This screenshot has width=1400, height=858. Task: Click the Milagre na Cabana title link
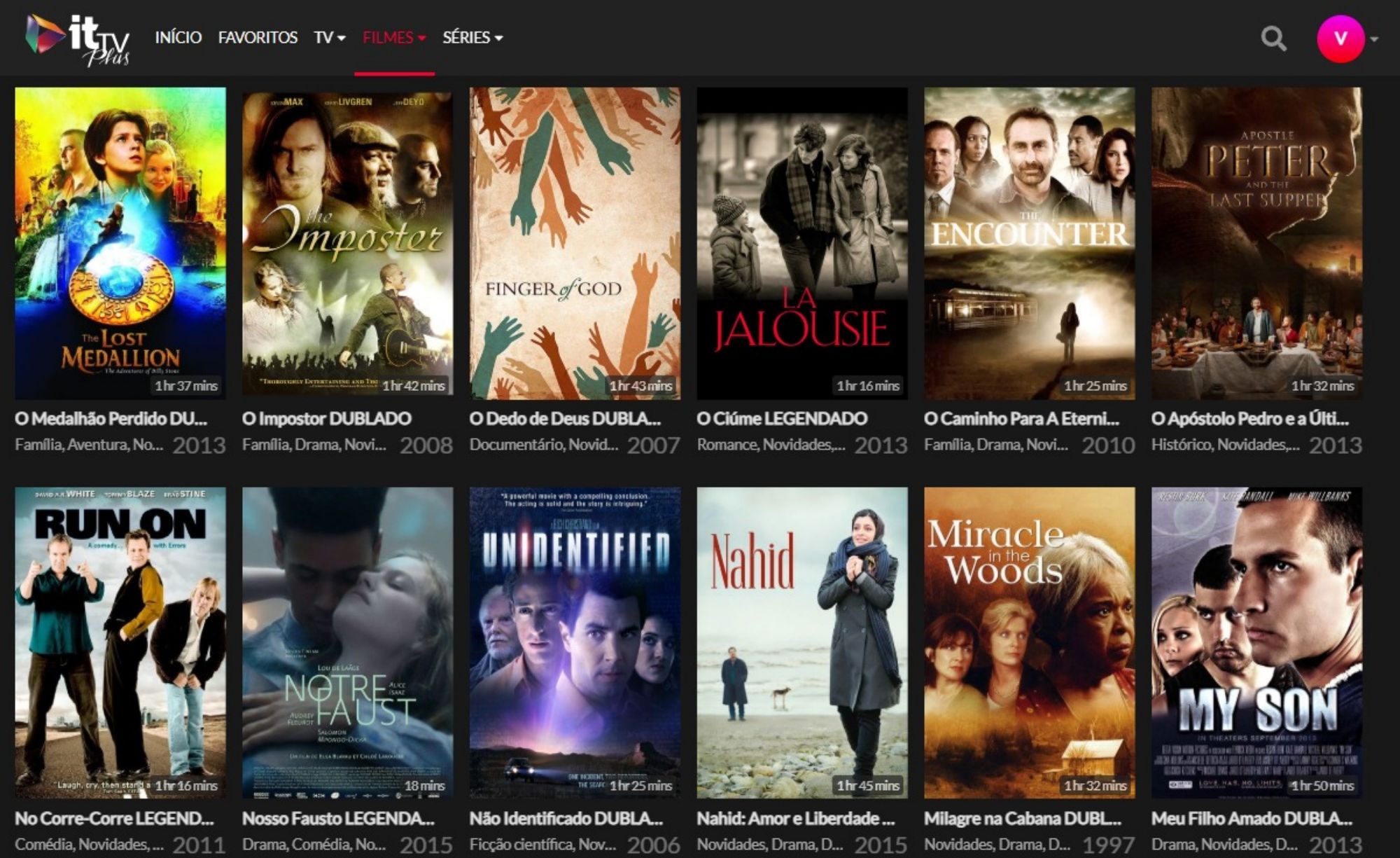pos(1022,818)
